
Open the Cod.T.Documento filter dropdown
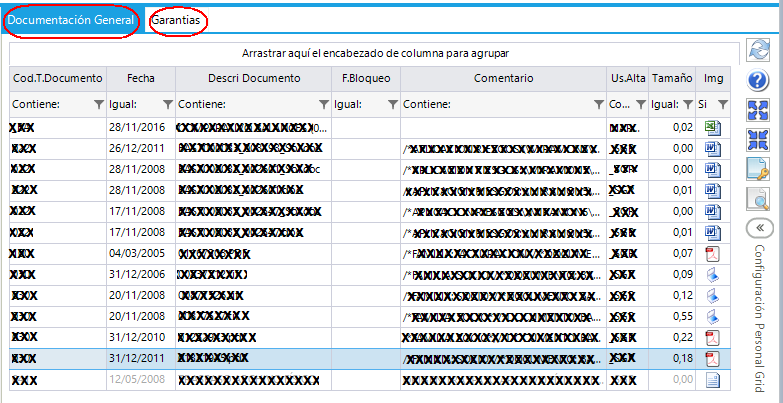coord(99,104)
